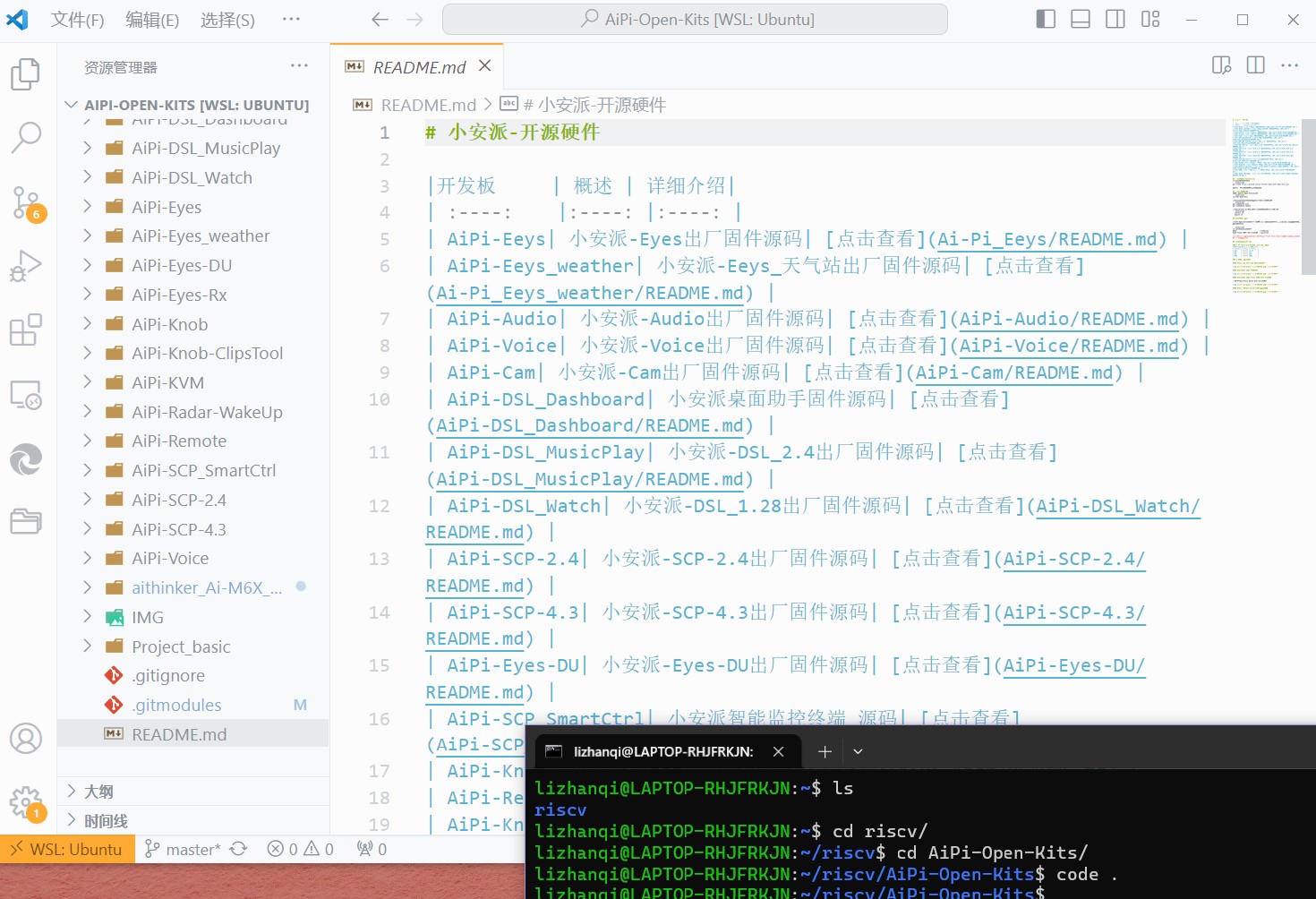Open the 文件(F) menu
This screenshot has width=1316, height=899.
[x=77, y=20]
